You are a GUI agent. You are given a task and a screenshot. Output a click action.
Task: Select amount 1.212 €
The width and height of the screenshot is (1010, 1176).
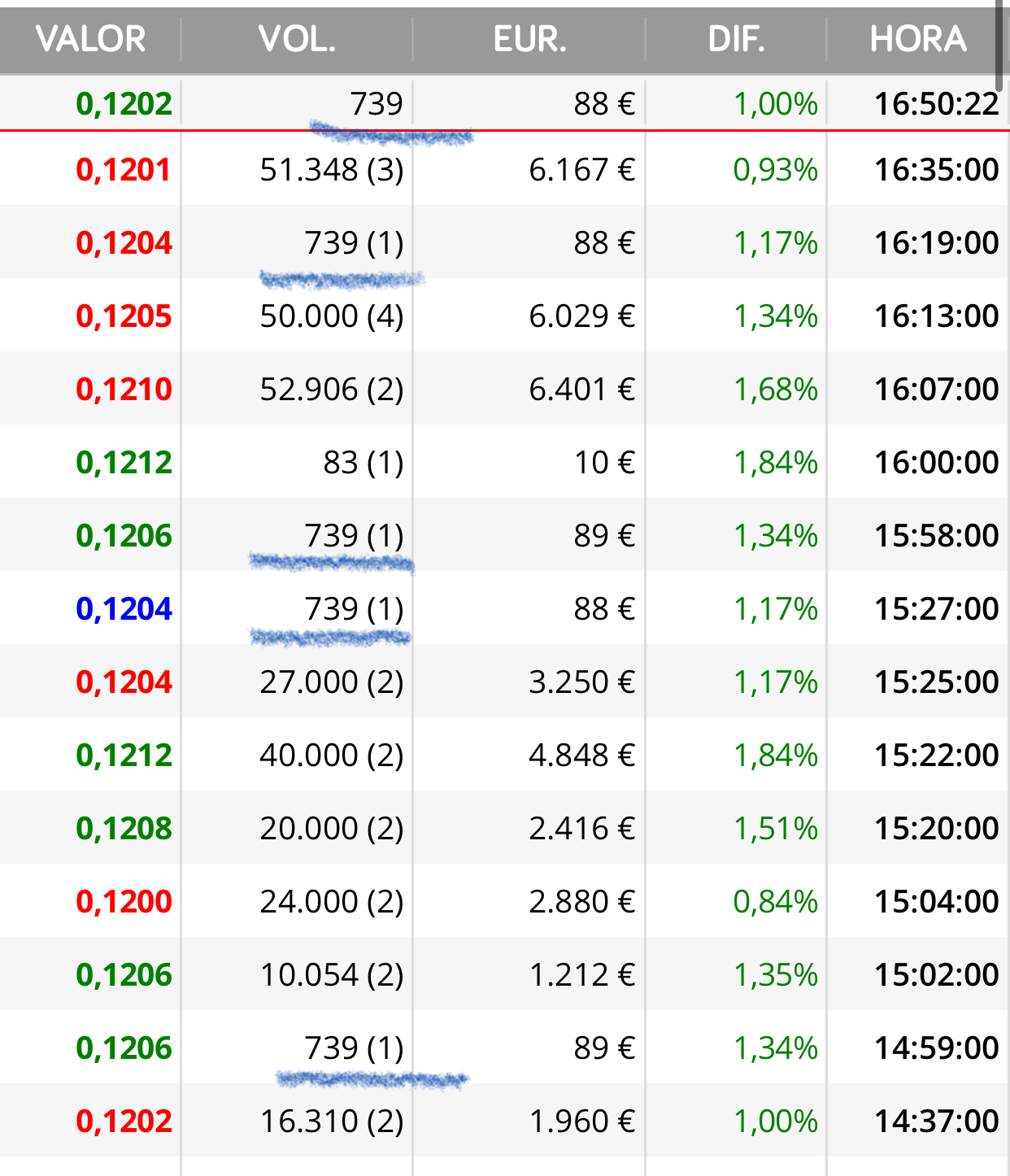tap(582, 975)
